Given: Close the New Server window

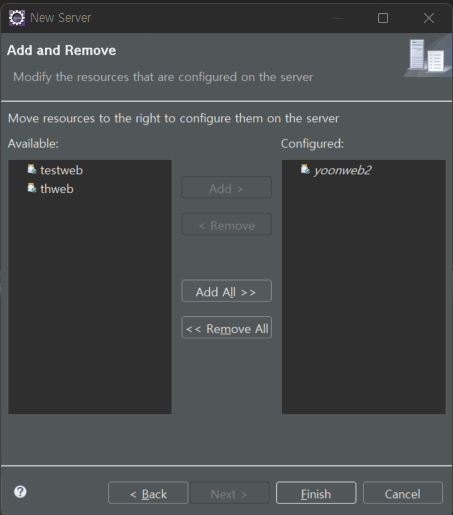Looking at the screenshot, I should click(429, 18).
